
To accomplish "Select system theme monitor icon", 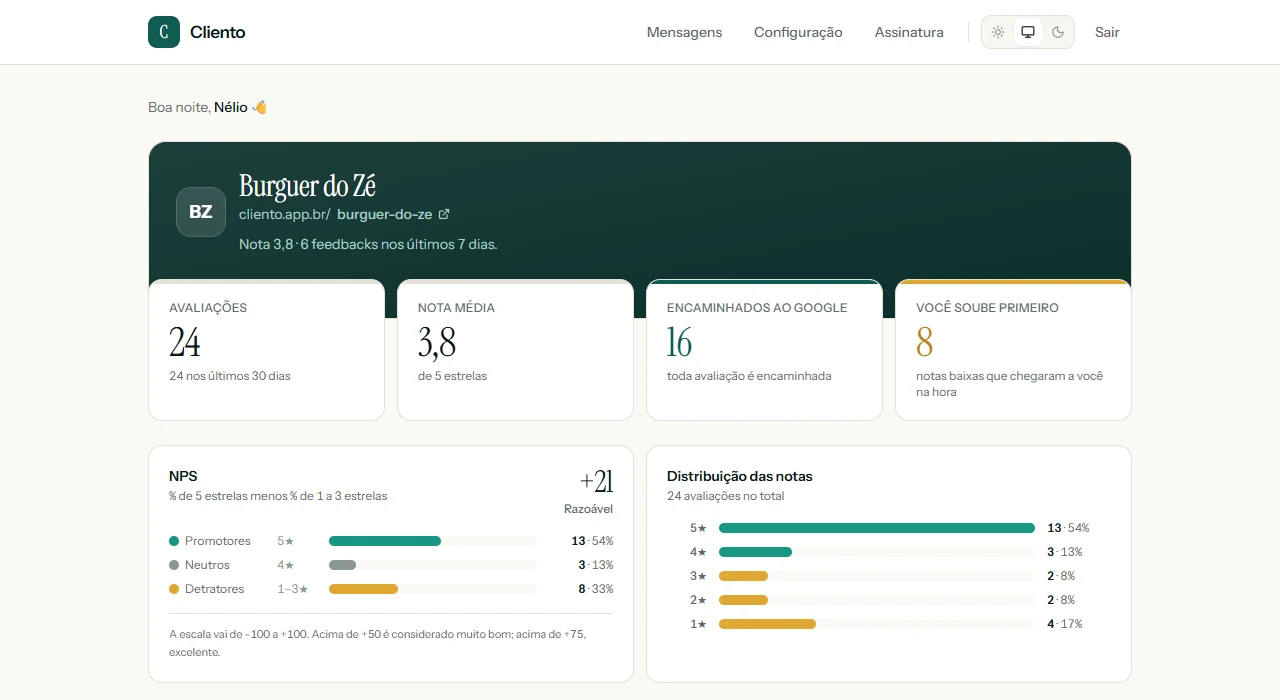I will coord(1028,32).
